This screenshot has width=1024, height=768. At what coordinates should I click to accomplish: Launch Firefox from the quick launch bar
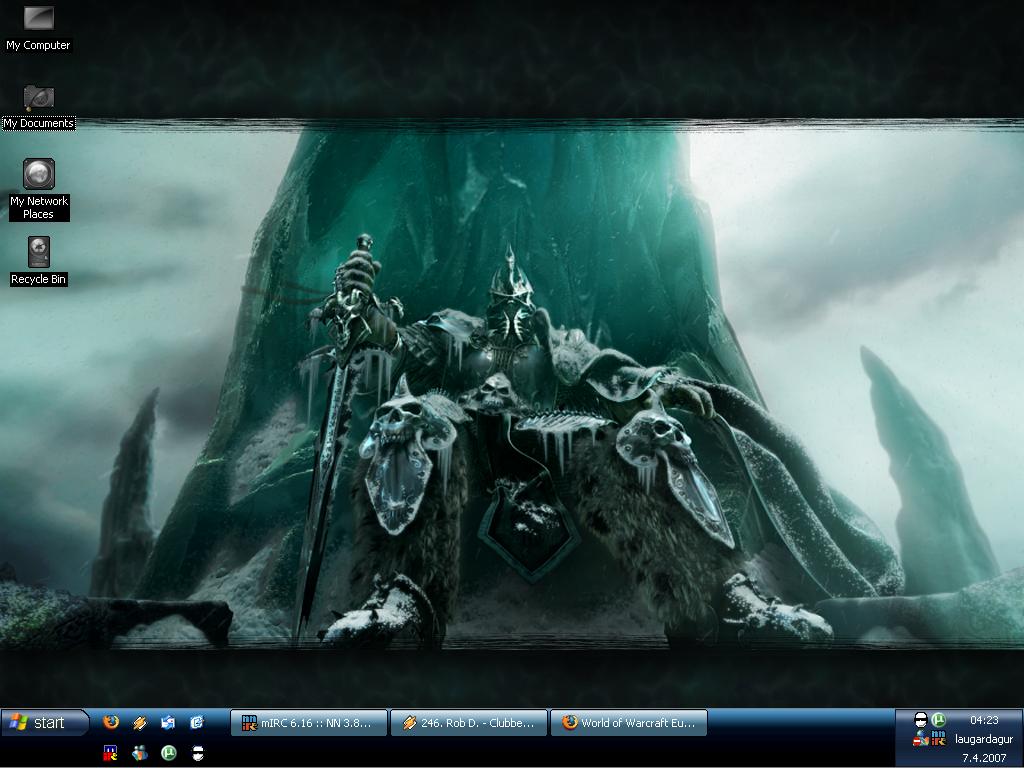click(x=111, y=722)
